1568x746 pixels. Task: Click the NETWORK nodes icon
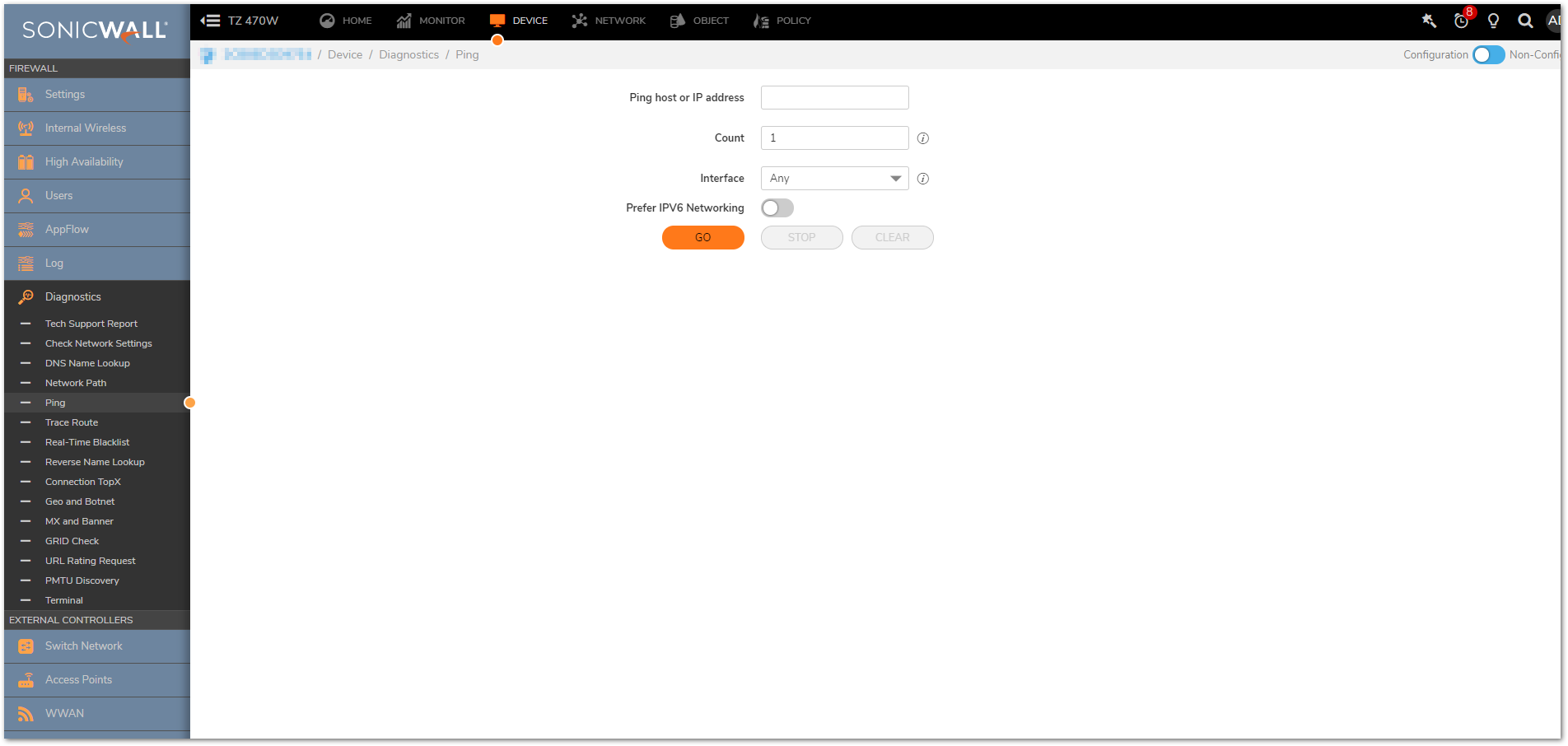point(580,21)
